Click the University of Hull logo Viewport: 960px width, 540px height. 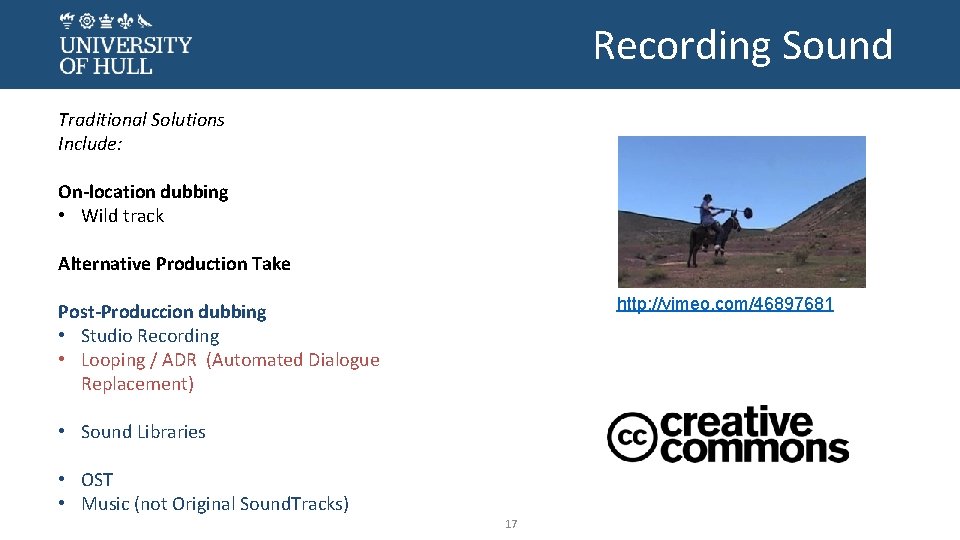[126, 44]
